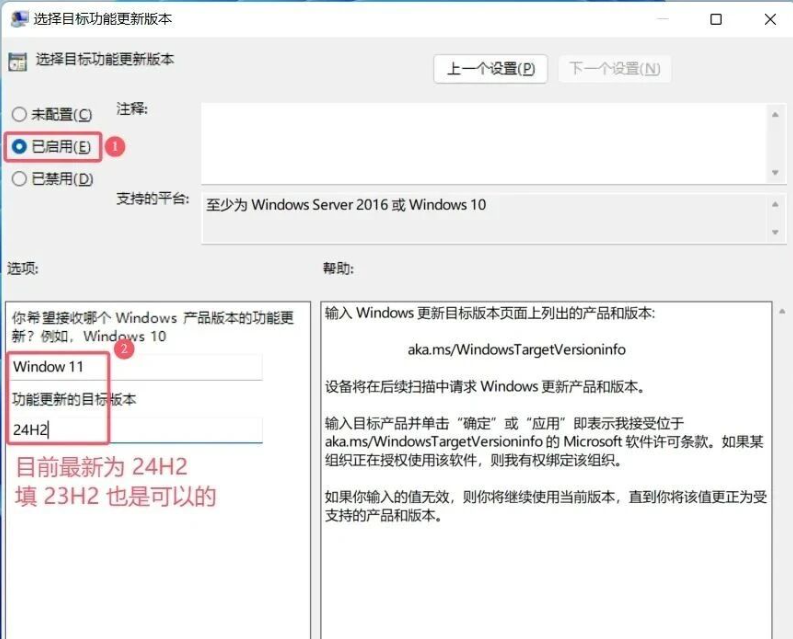Image resolution: width=793 pixels, height=639 pixels.
Task: Click the help pane scroll-up arrow
Action: click(782, 312)
